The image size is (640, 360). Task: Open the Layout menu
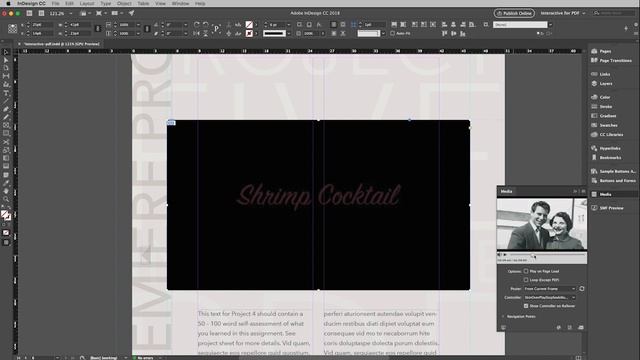tap(87, 3)
